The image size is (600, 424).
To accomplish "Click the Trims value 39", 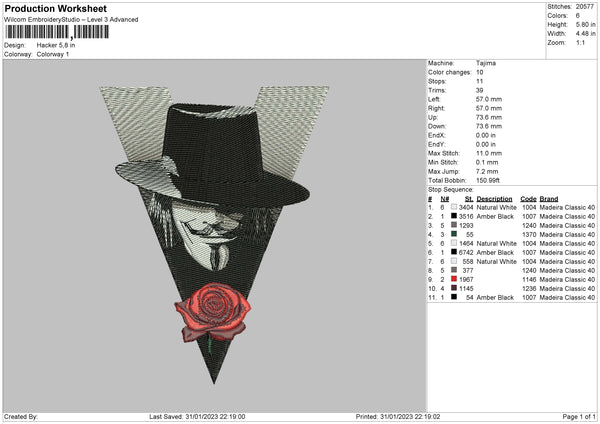I will point(479,90).
